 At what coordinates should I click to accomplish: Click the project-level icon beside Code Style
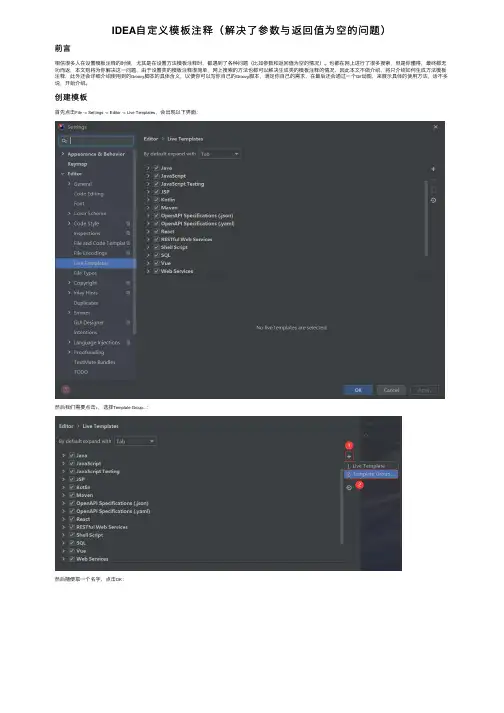coord(128,224)
